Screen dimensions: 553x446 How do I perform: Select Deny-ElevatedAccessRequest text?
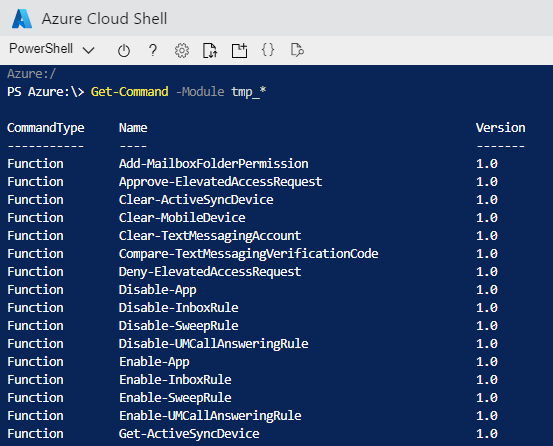pyautogui.click(x=210, y=272)
